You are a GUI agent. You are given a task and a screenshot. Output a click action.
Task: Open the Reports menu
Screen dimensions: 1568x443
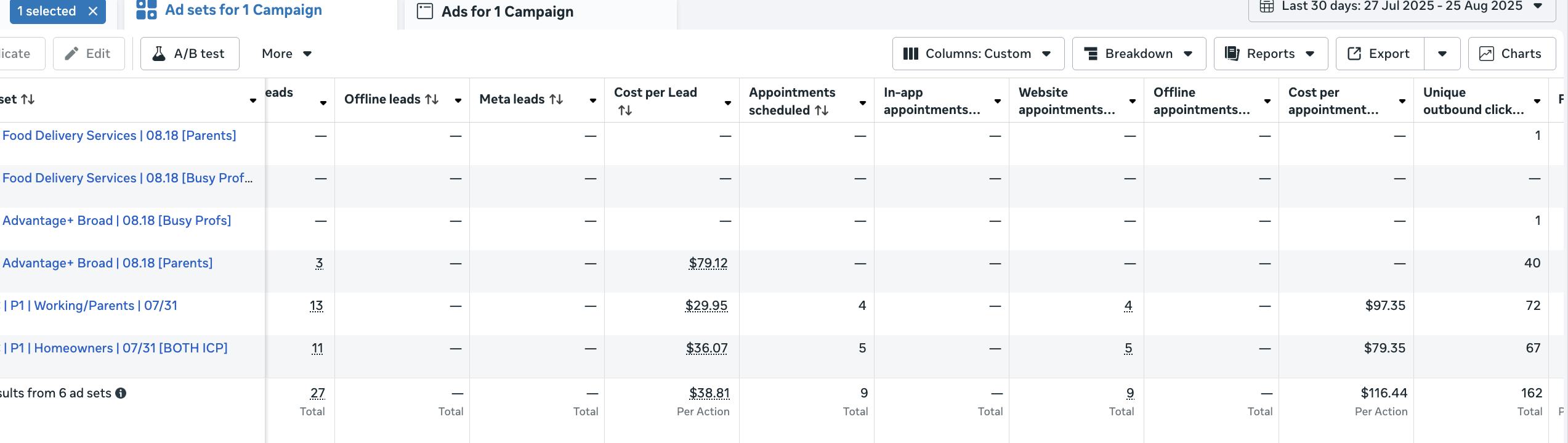click(1270, 54)
